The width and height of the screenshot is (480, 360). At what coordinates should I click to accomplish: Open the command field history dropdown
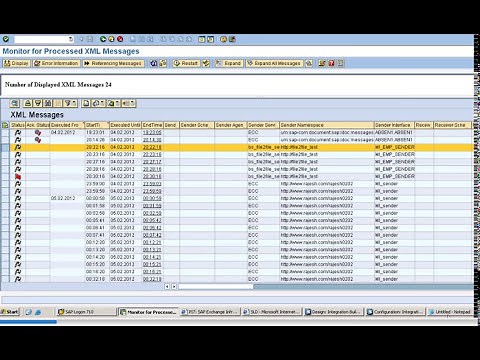pyautogui.click(x=71, y=39)
